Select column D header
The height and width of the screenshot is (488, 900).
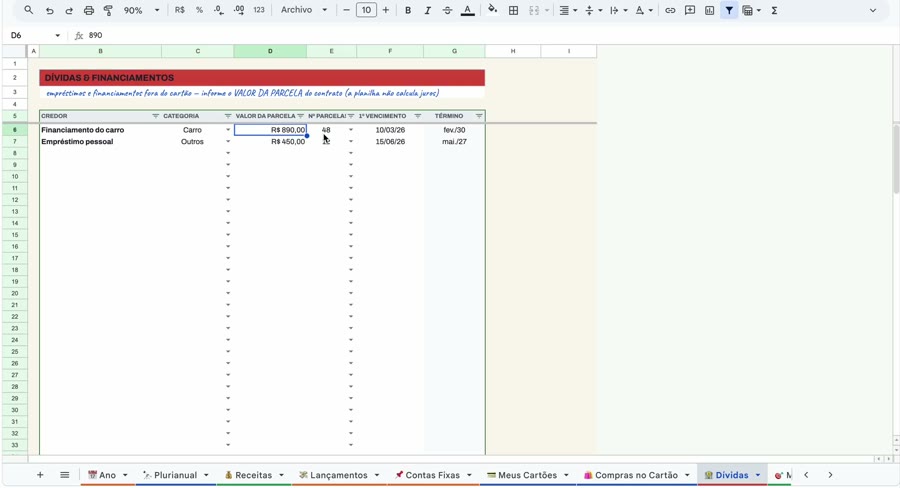270,51
